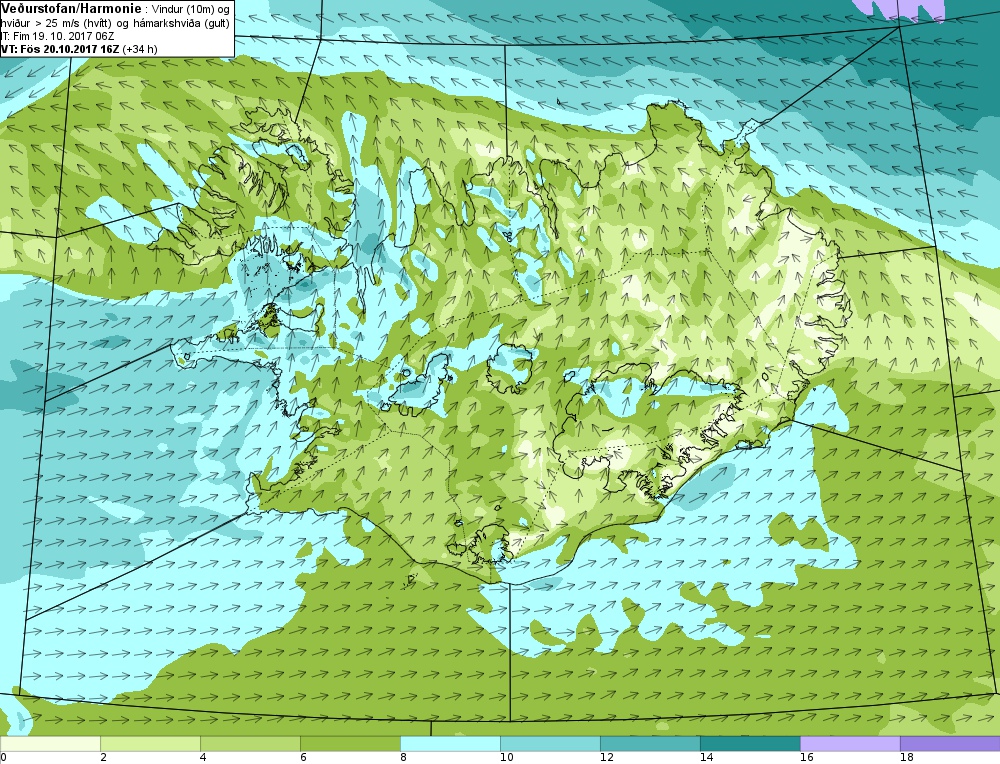Click the 6-8 m/s dark green swatch

click(351, 744)
